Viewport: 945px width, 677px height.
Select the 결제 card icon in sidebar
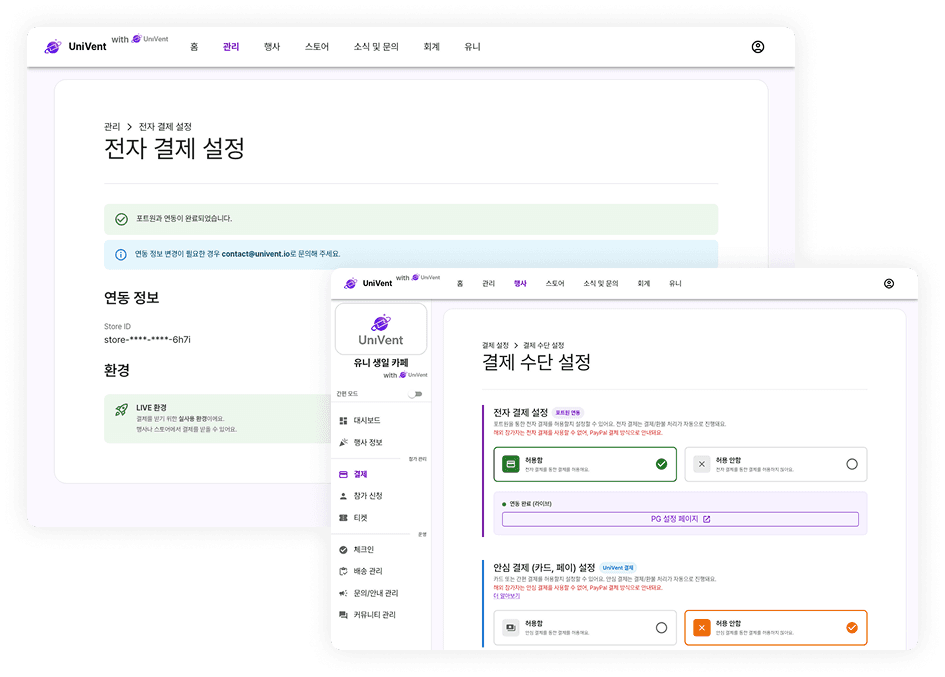(341, 474)
